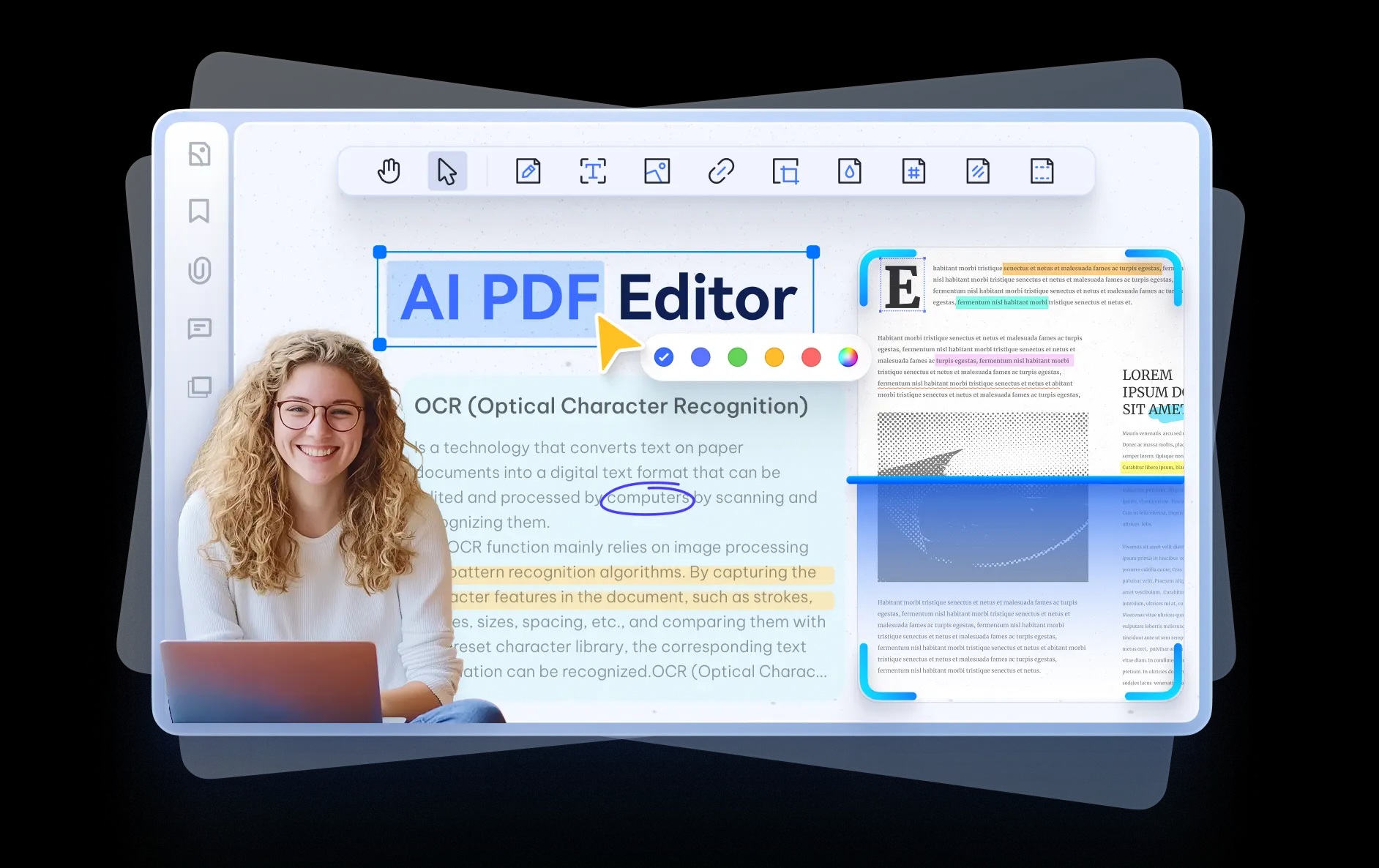Screen dimensions: 1379x868
Task: Select the red color swatch
Action: (x=811, y=357)
